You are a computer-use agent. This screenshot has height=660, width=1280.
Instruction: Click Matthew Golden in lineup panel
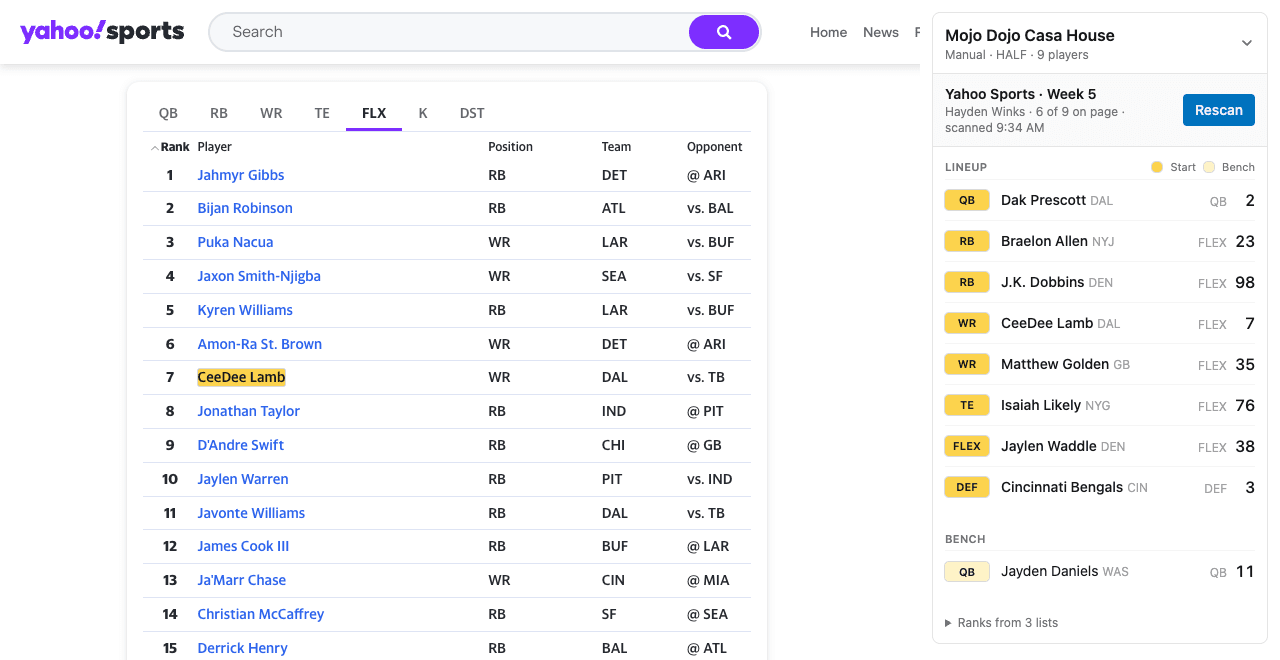pyautogui.click(x=1055, y=364)
